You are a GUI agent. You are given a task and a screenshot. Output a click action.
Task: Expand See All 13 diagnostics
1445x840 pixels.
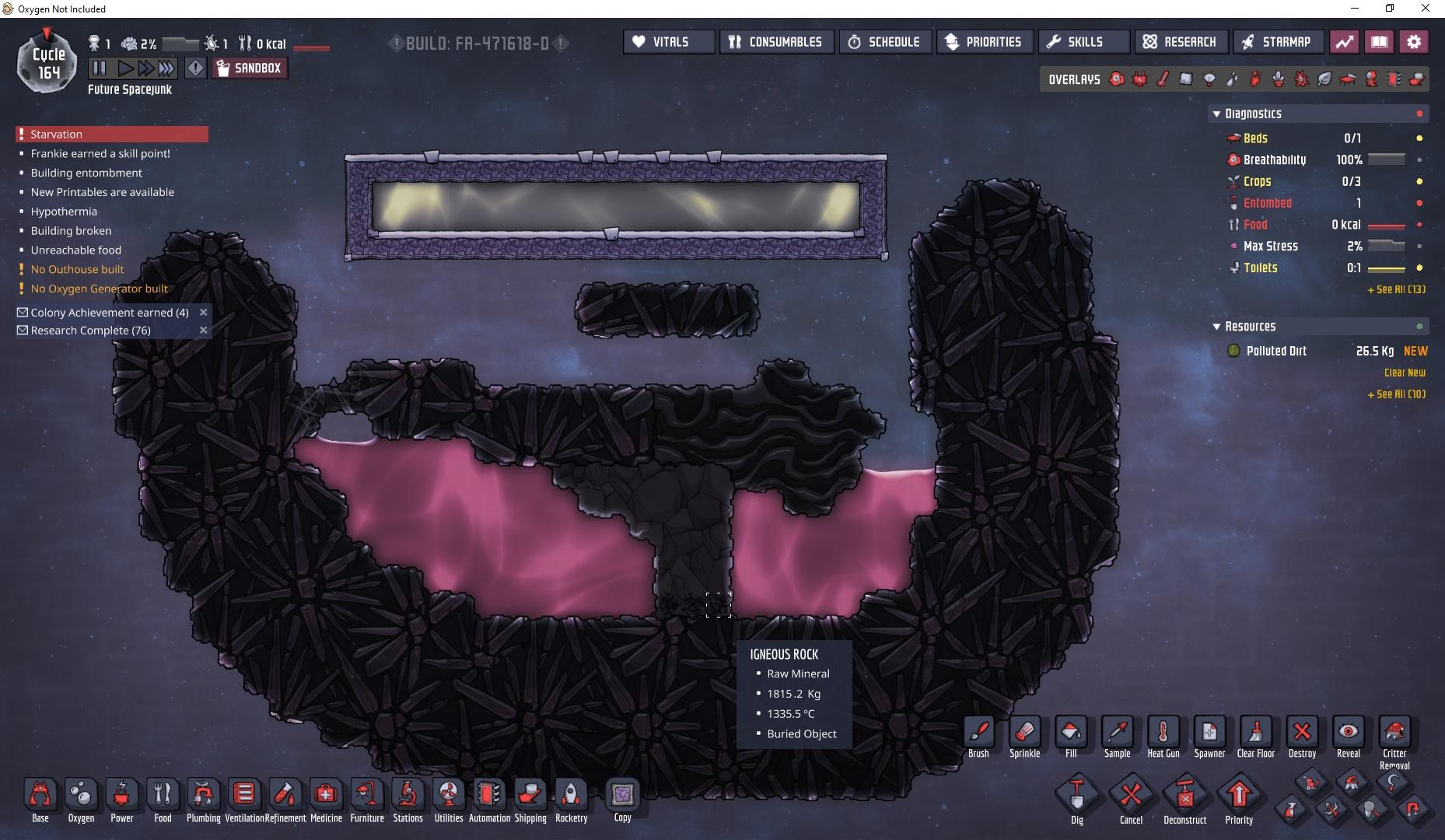pyautogui.click(x=1396, y=289)
